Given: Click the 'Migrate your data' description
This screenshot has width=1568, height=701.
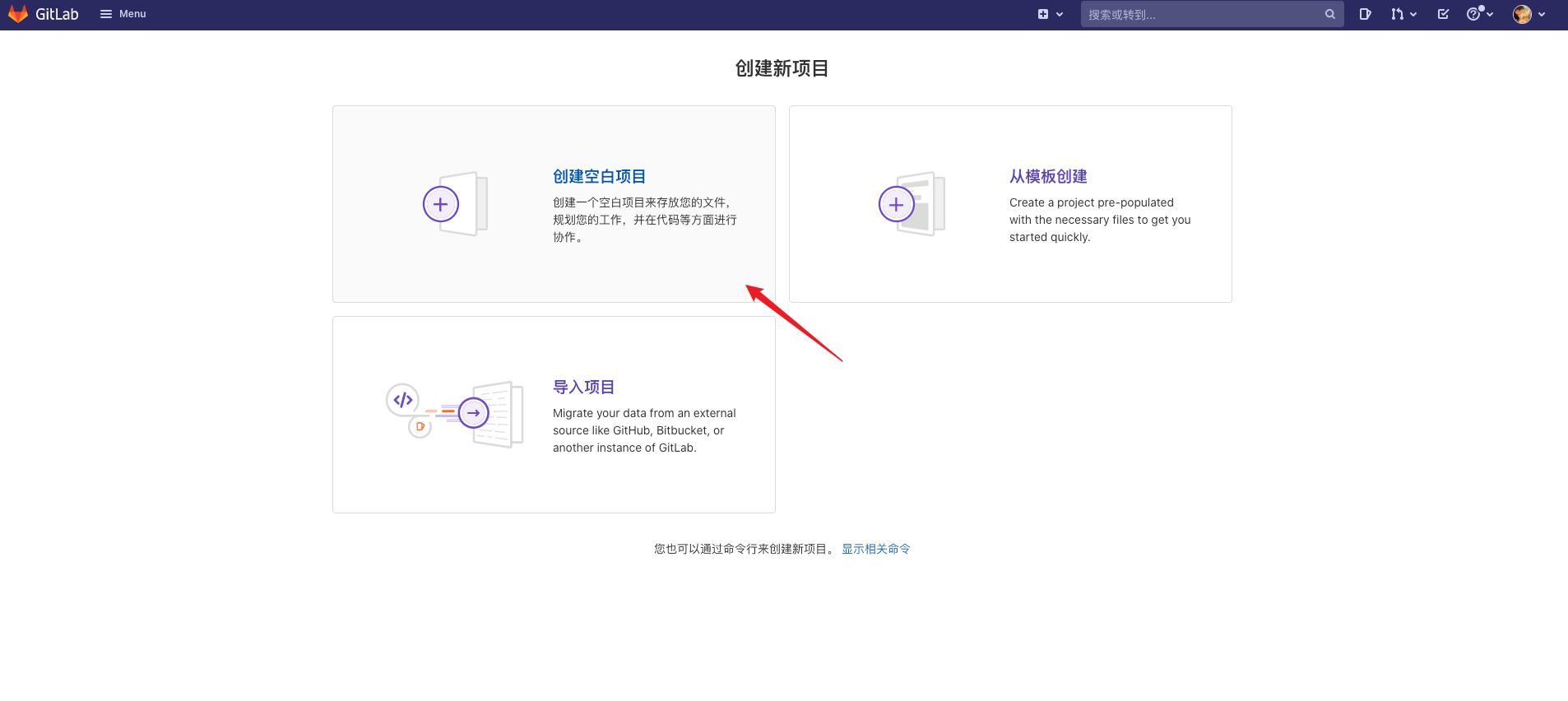Looking at the screenshot, I should click(644, 430).
